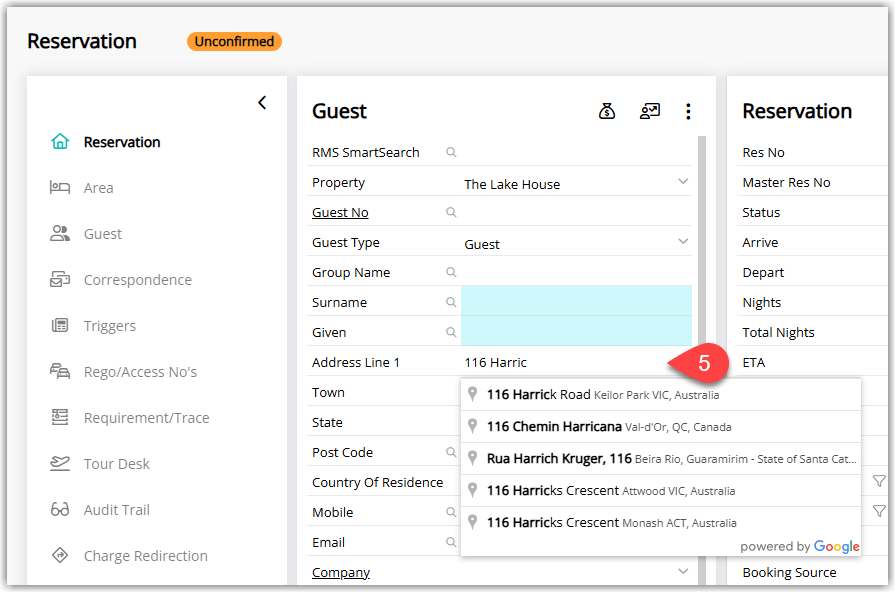Click the guest profile transfer icon
Viewport: 896px width, 593px height.
(x=650, y=111)
